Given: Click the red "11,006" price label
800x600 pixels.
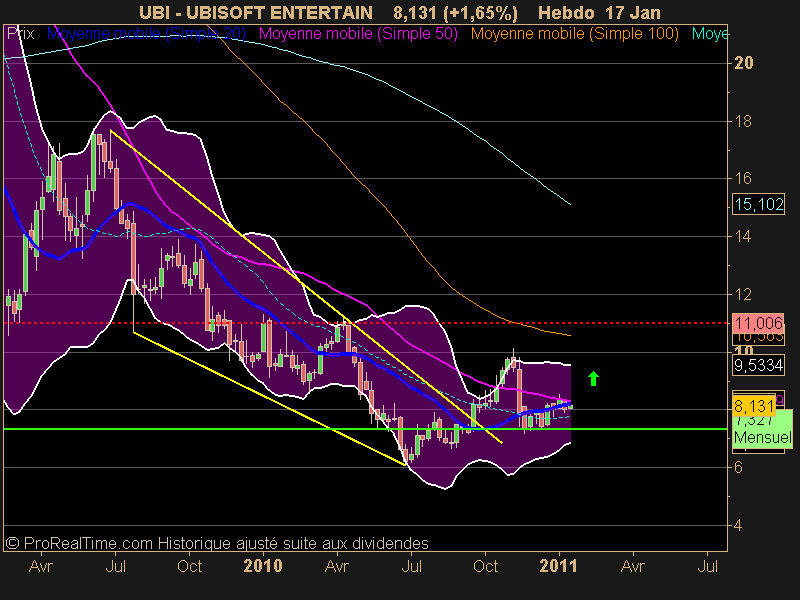Looking at the screenshot, I should [758, 323].
